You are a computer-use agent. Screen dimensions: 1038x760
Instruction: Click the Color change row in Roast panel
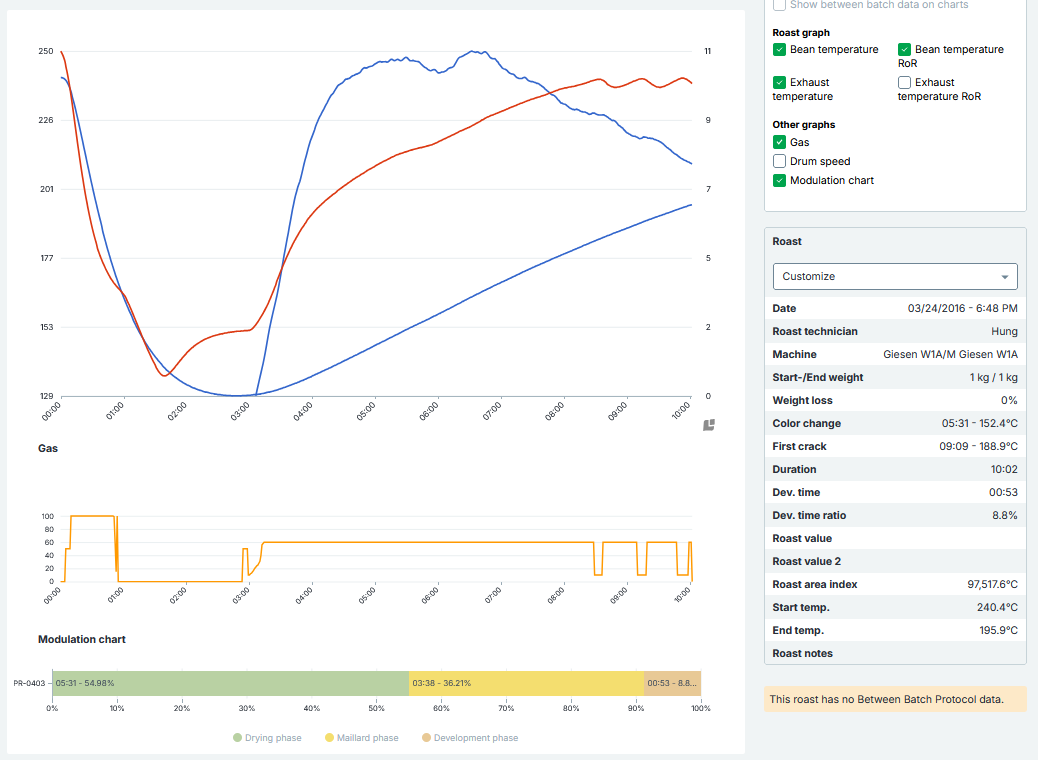click(895, 423)
